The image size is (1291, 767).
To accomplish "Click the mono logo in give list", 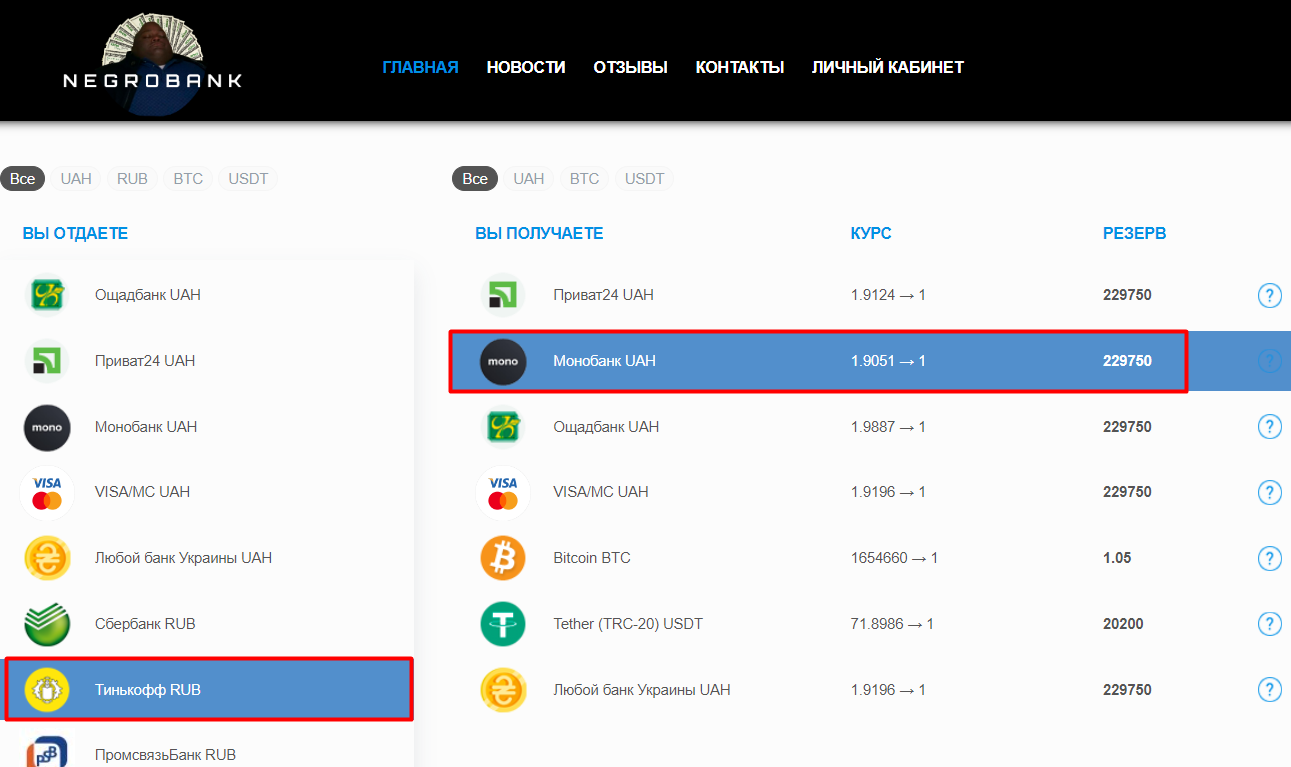I will pos(47,427).
